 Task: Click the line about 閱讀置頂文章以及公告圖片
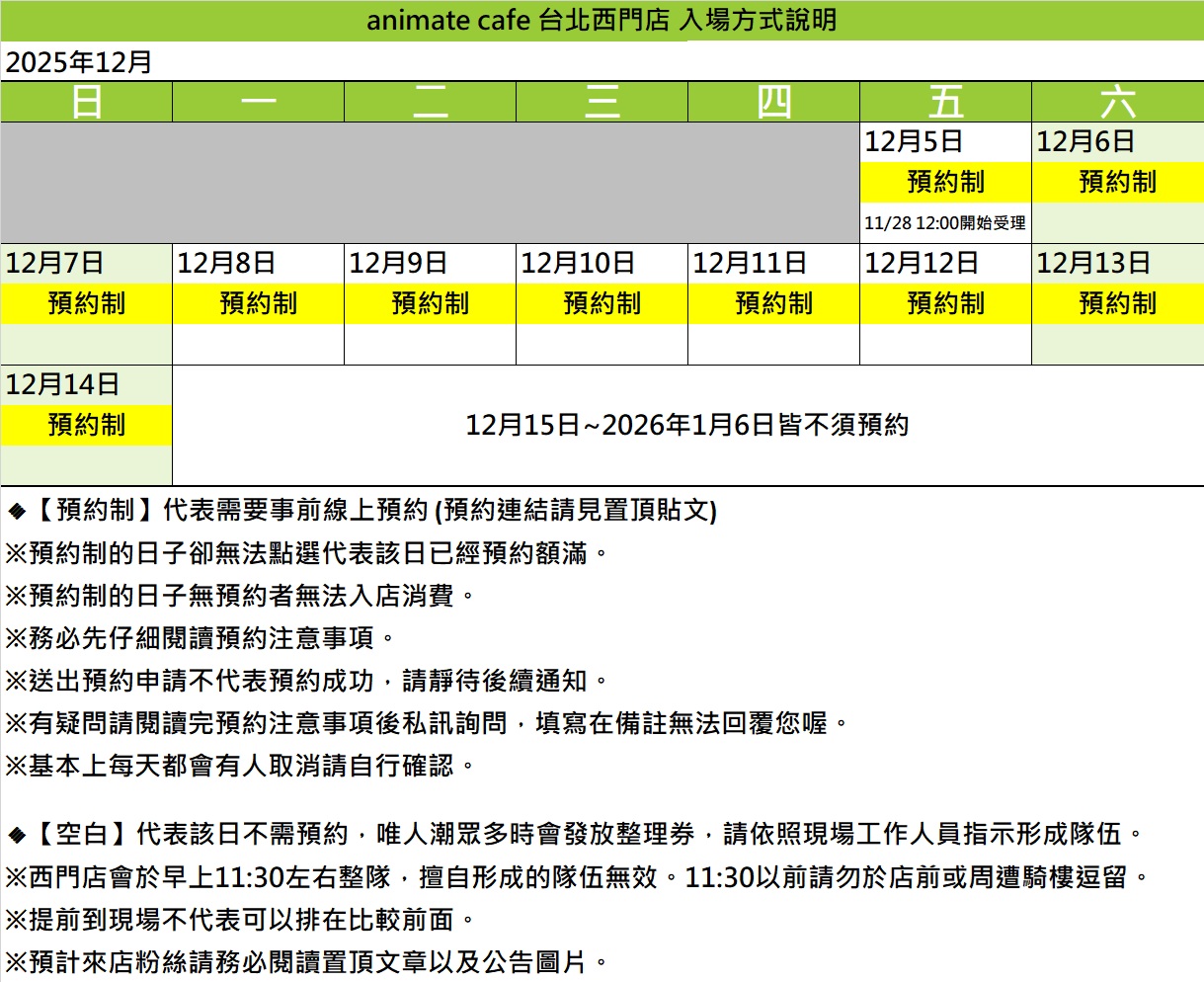click(x=307, y=962)
